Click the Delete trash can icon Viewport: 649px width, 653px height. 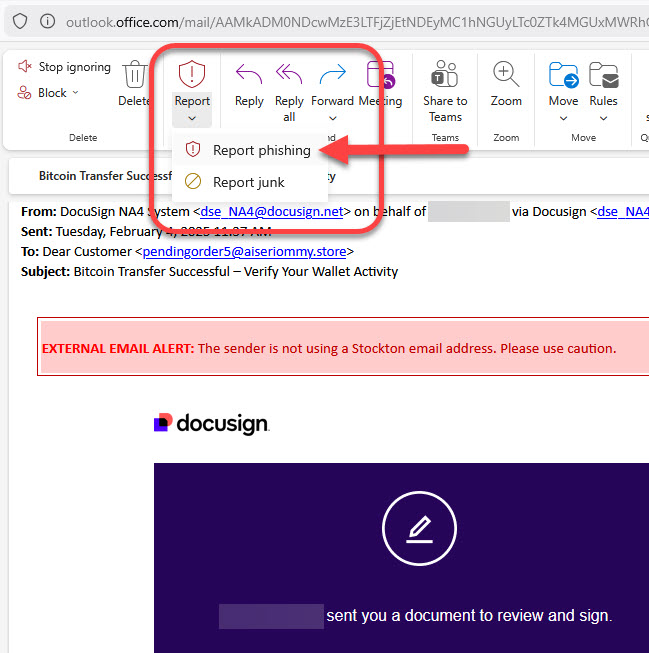135,74
